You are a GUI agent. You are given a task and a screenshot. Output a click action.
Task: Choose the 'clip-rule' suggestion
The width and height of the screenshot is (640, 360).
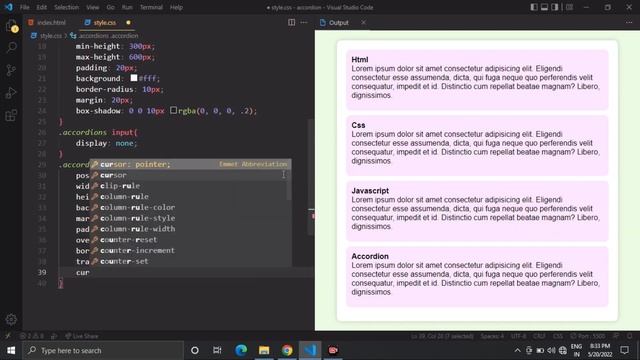(190, 186)
